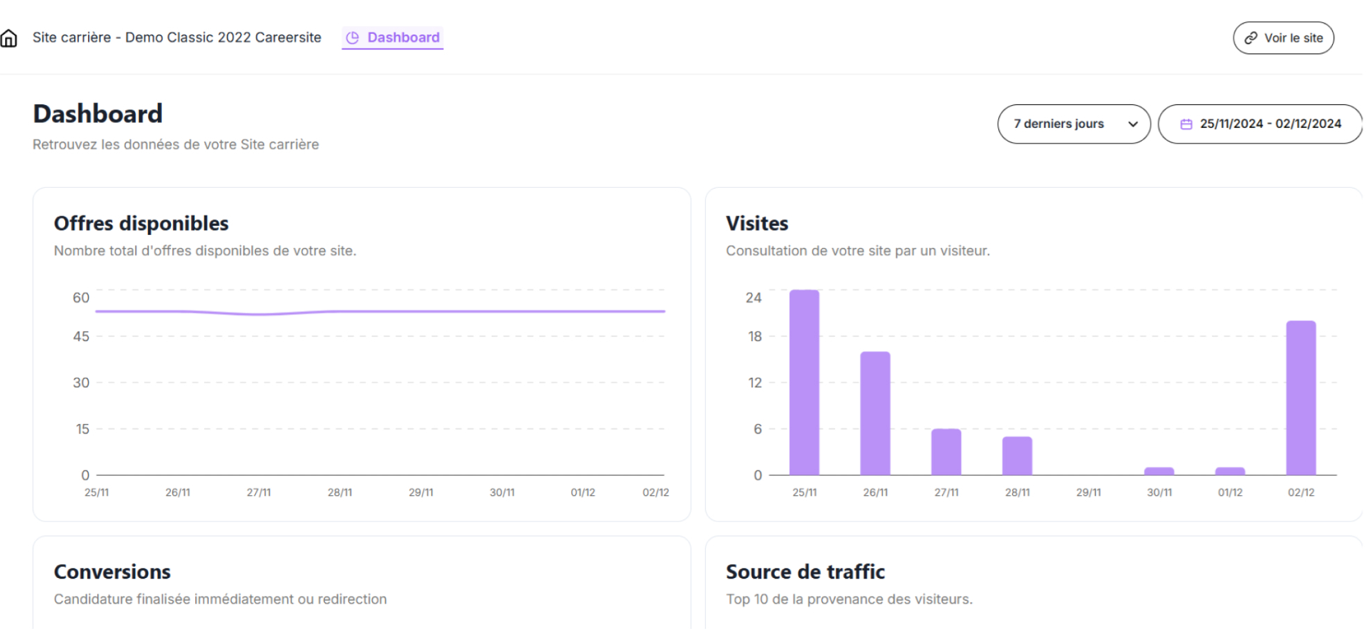Click the Source de traffic heading
The width and height of the screenshot is (1366, 632).
click(x=805, y=572)
